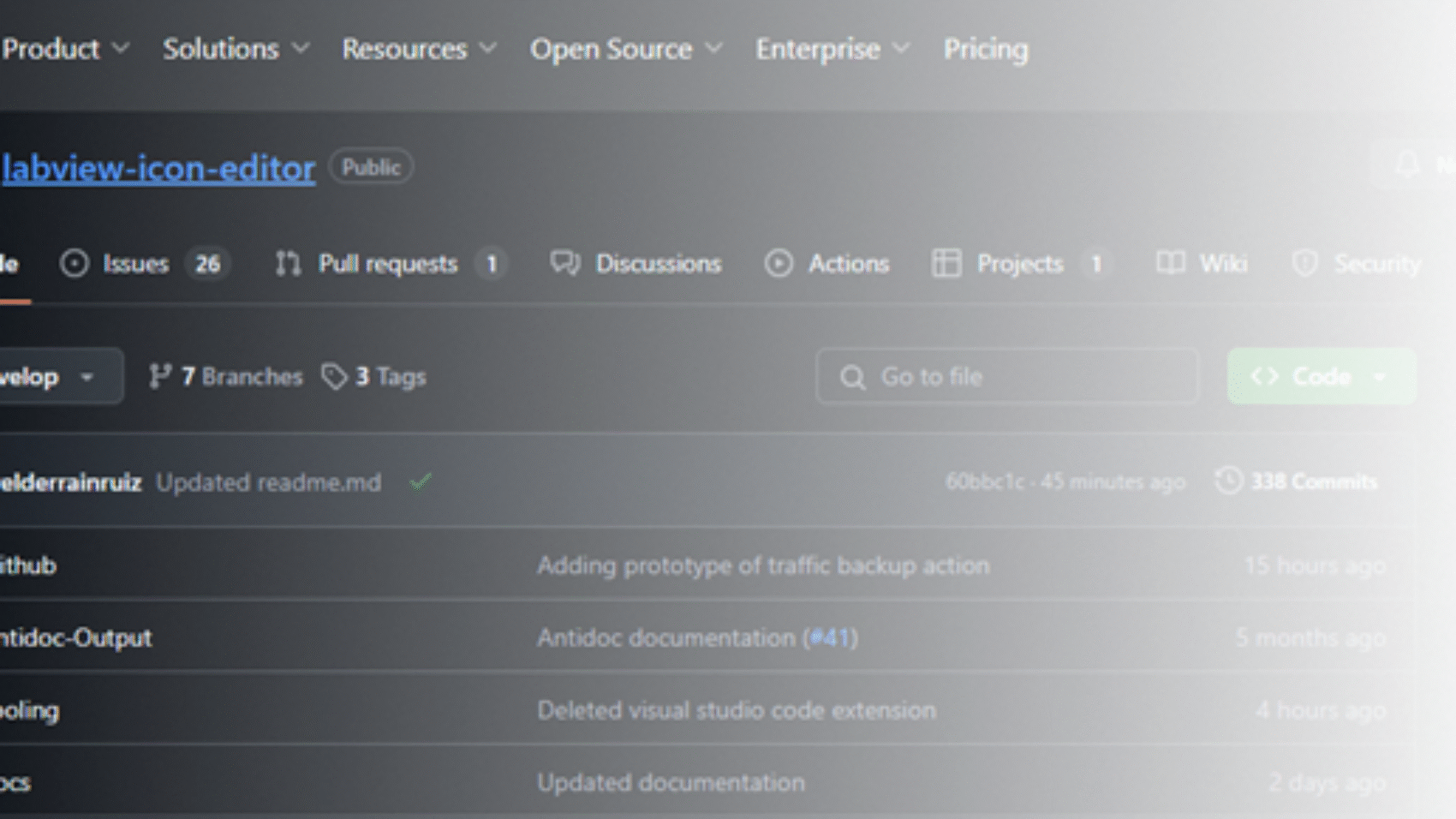The width and height of the screenshot is (1456, 819).
Task: Click the Discussions speech bubble icon
Action: pyautogui.click(x=565, y=263)
